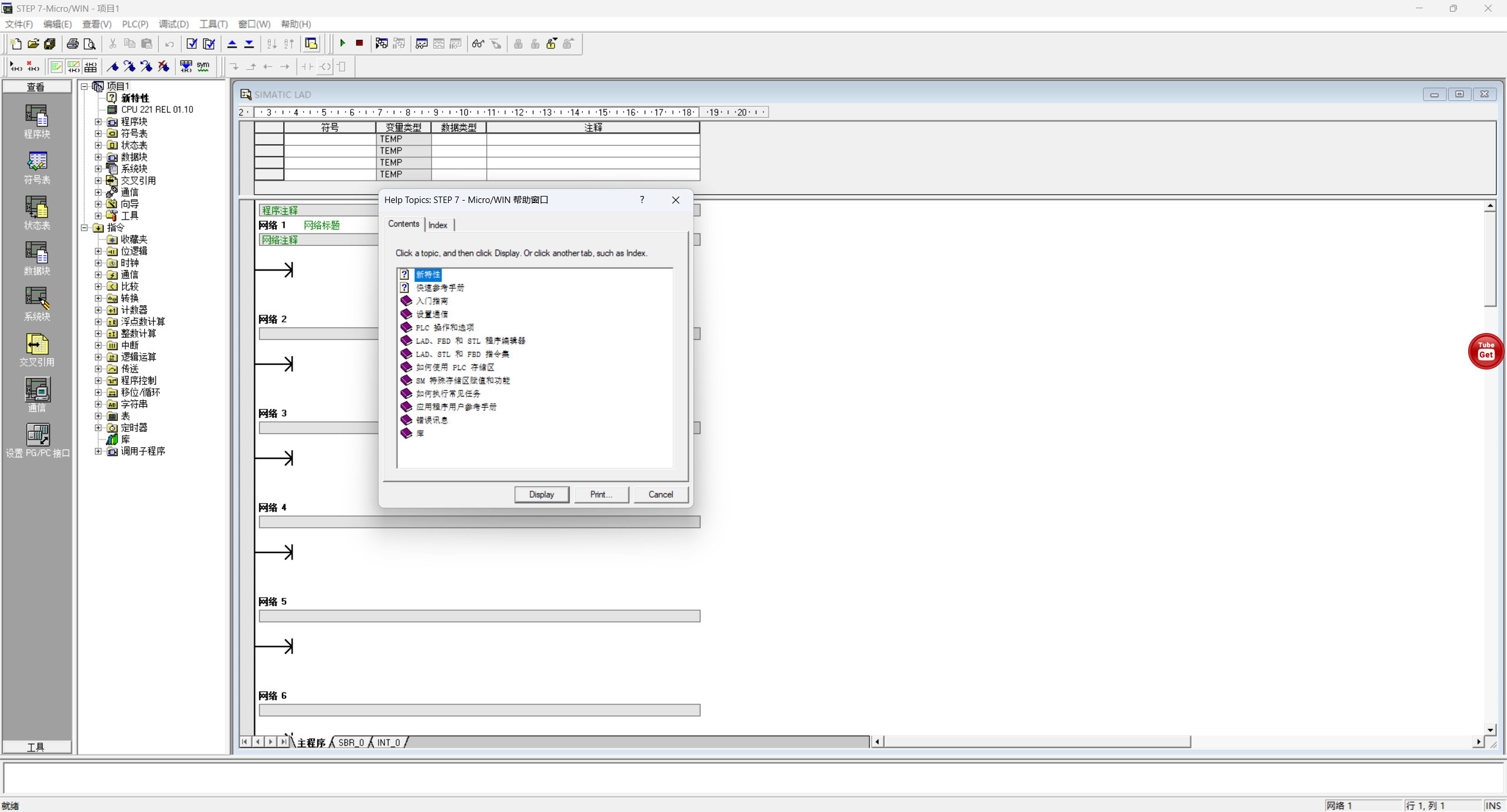The height and width of the screenshot is (812, 1507).
Task: Open the 符号表 icon in the view bar
Action: [x=36, y=162]
